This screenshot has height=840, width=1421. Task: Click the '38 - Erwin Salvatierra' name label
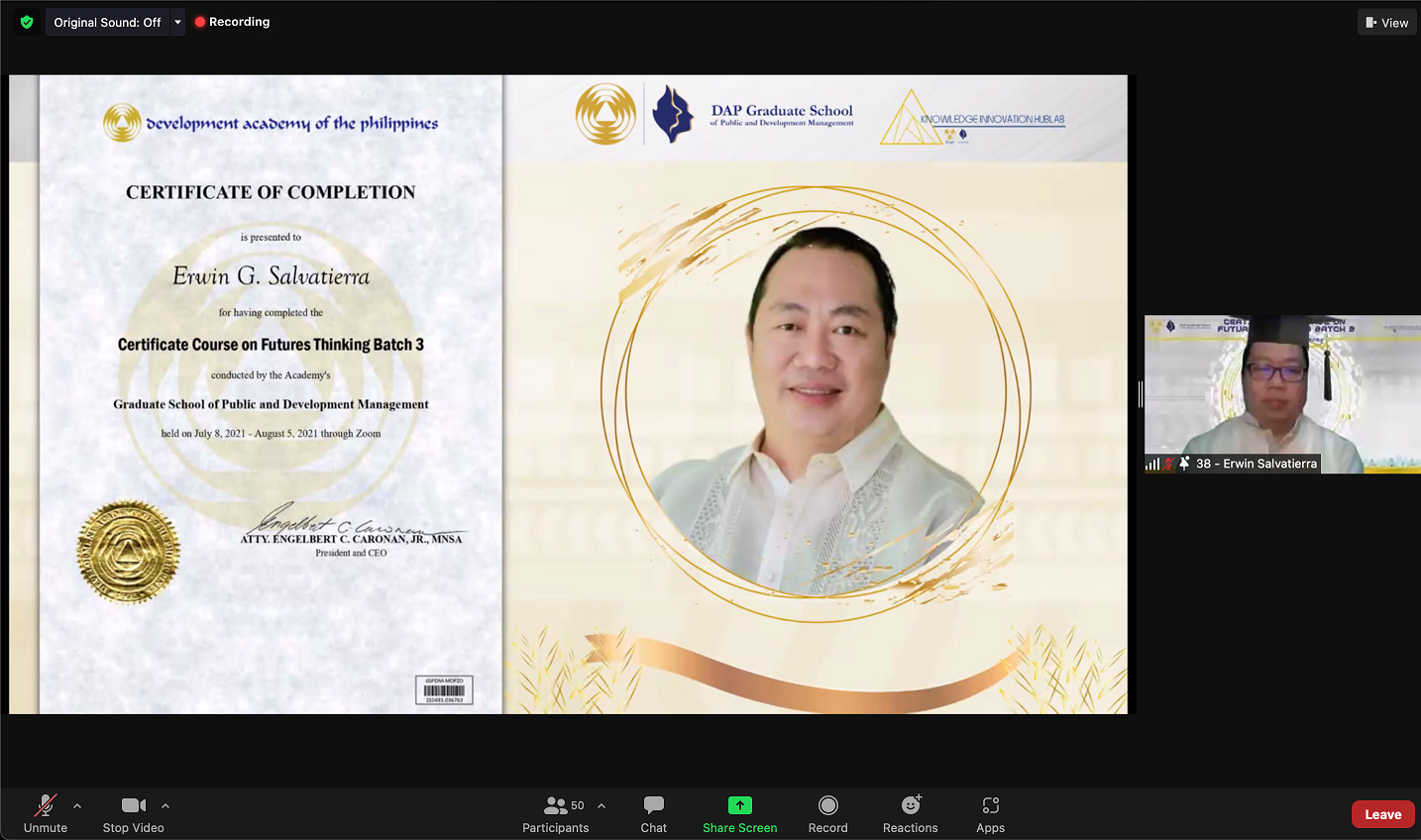(1257, 464)
